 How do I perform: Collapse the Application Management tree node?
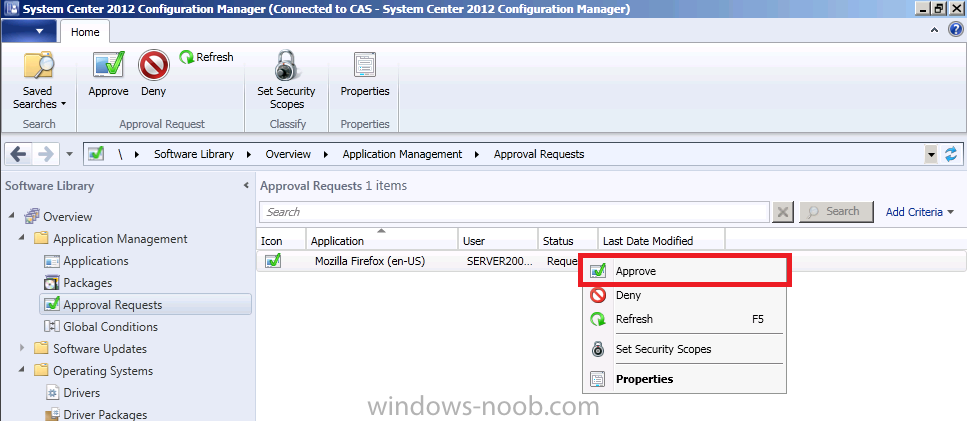[x=22, y=239]
